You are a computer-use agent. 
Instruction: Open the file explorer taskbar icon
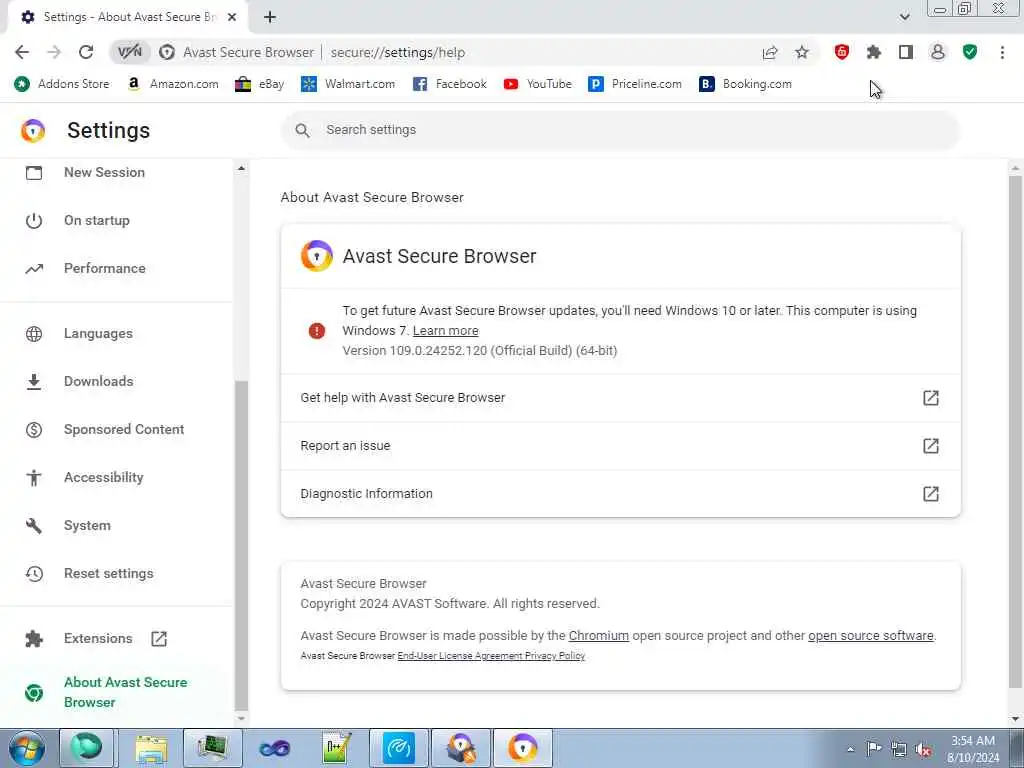152,748
